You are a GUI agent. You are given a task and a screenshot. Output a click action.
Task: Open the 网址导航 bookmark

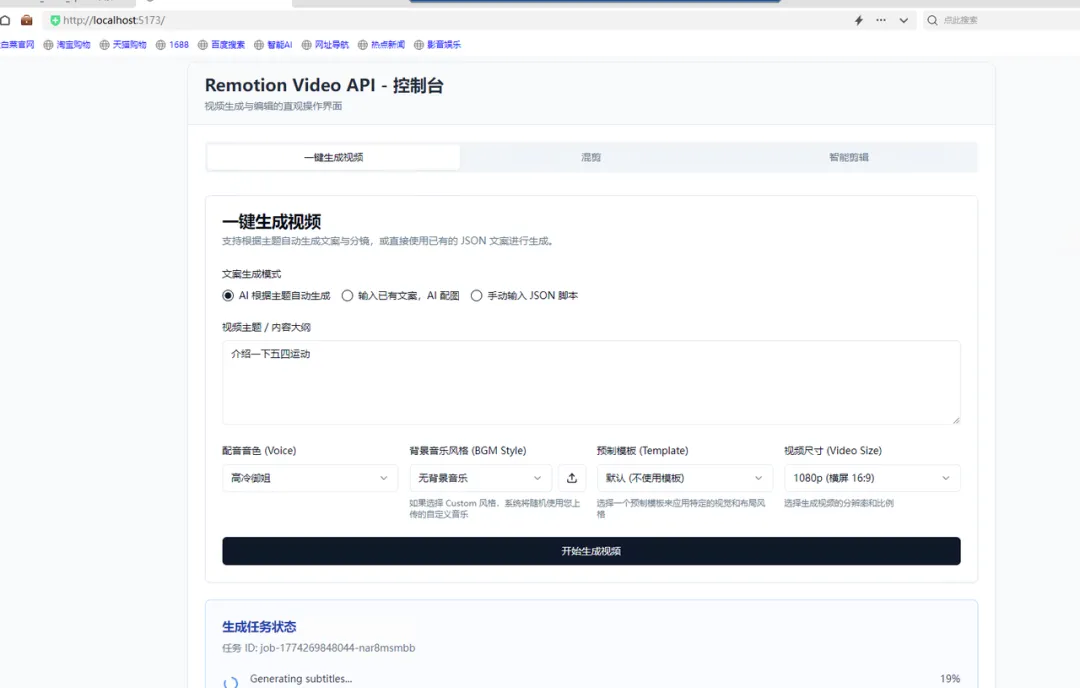point(325,45)
